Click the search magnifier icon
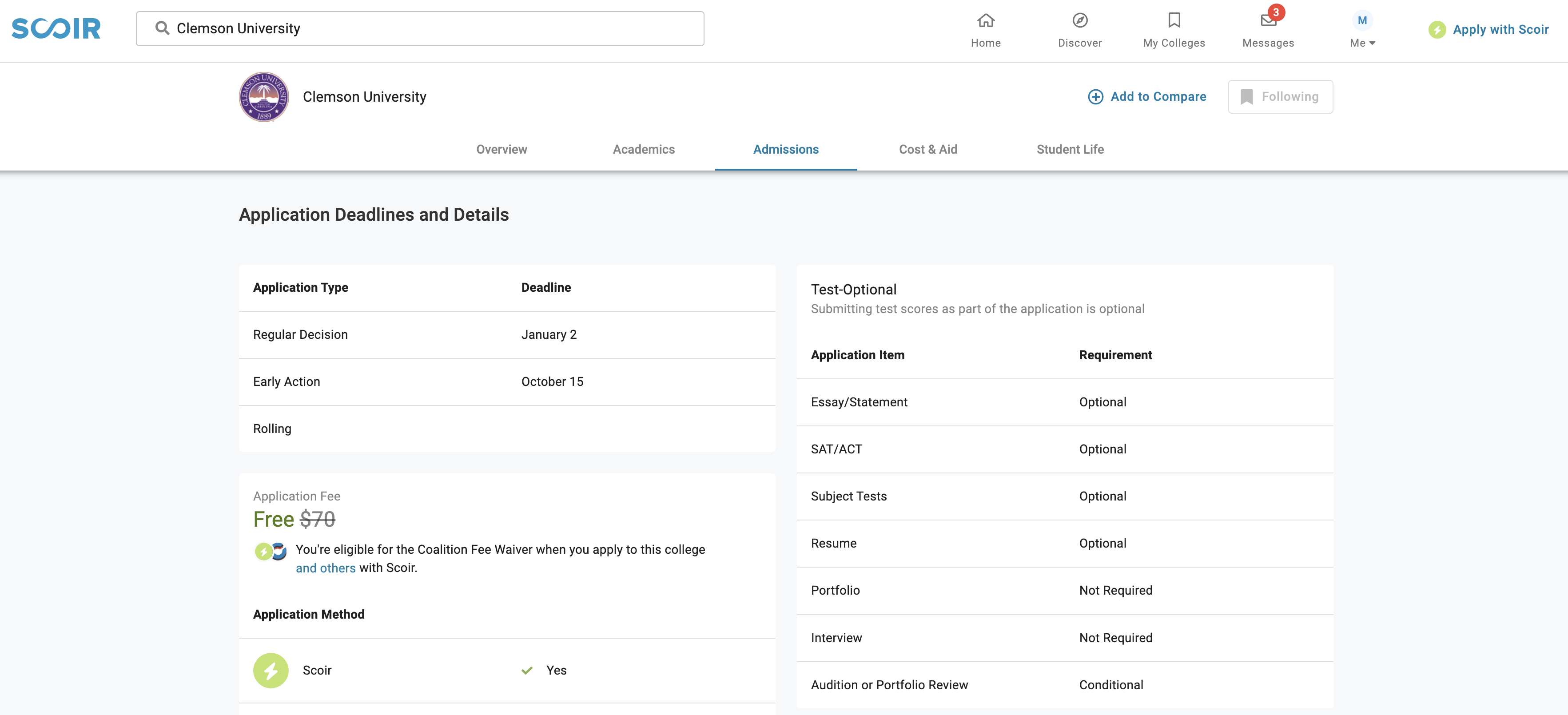 [162, 28]
